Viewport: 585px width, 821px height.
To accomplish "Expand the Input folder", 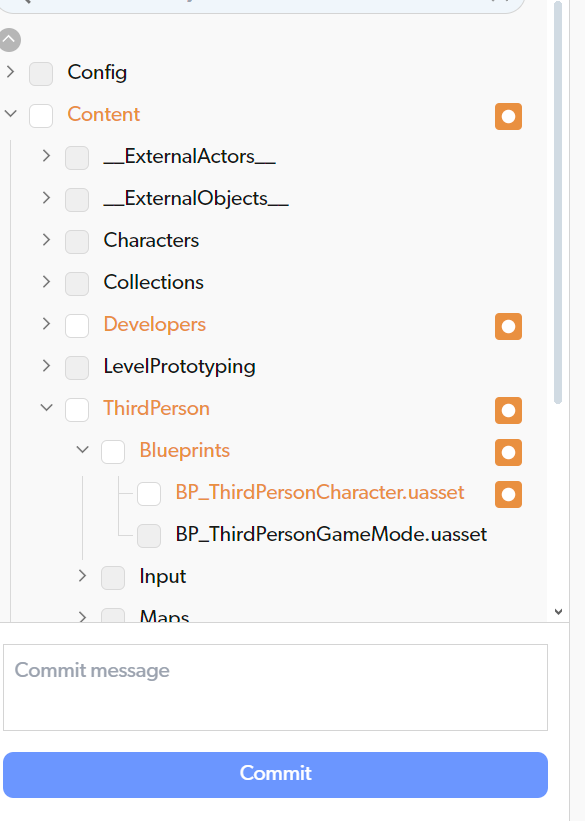I will [x=82, y=577].
